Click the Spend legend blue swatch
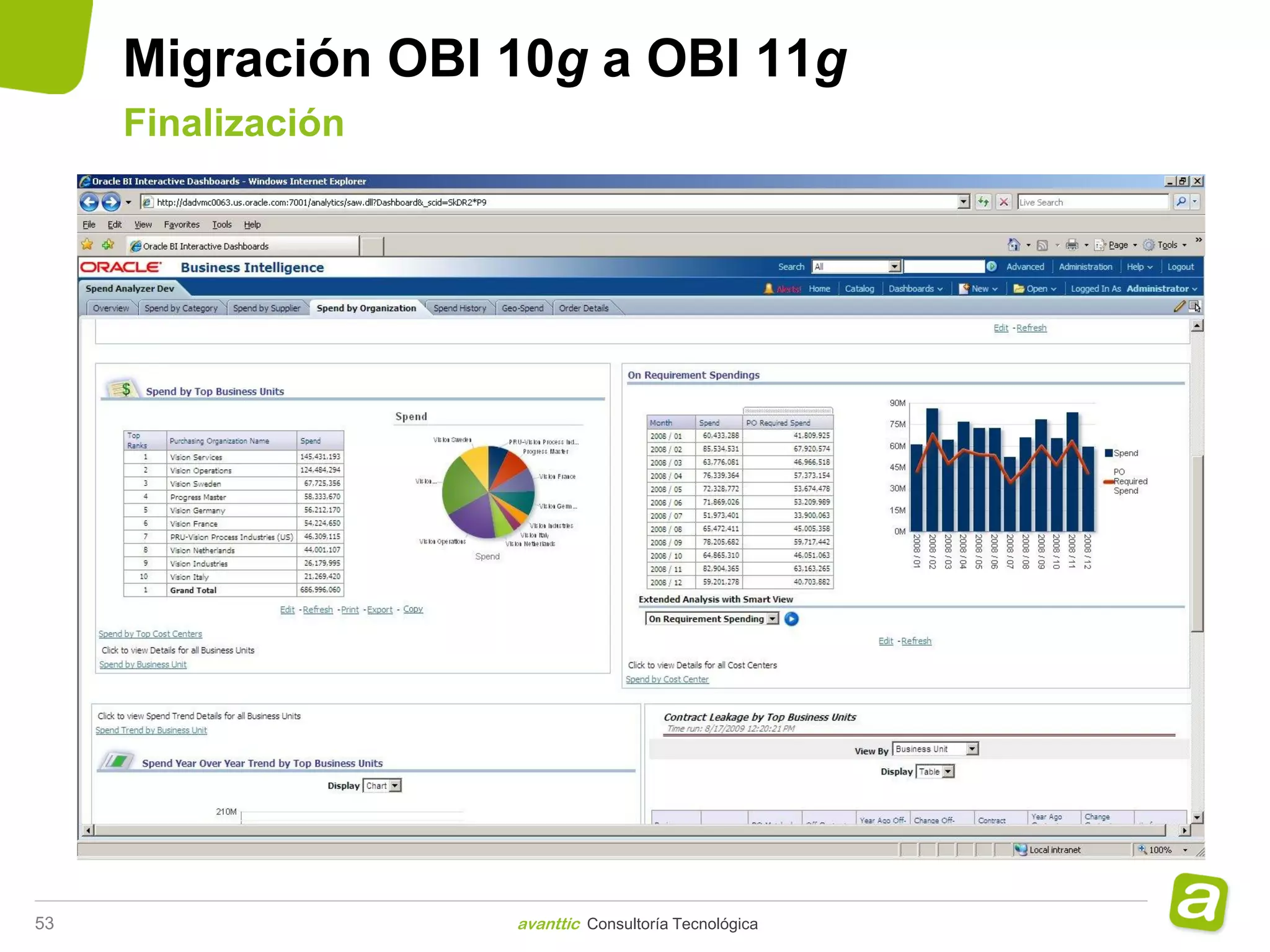 [1109, 453]
